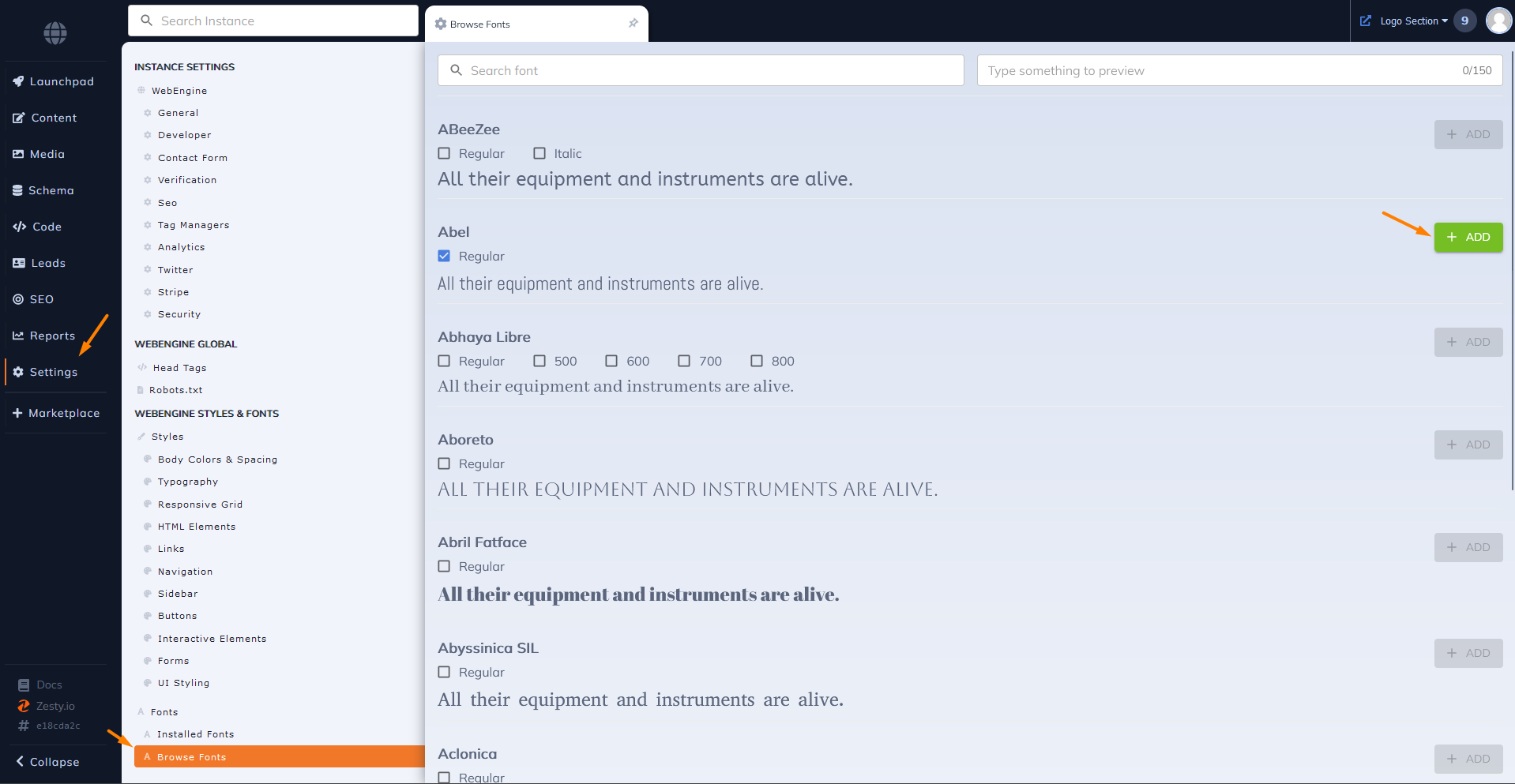Check the Italic style for ABeeZee
Screen dimensions: 1515x784
pos(540,153)
